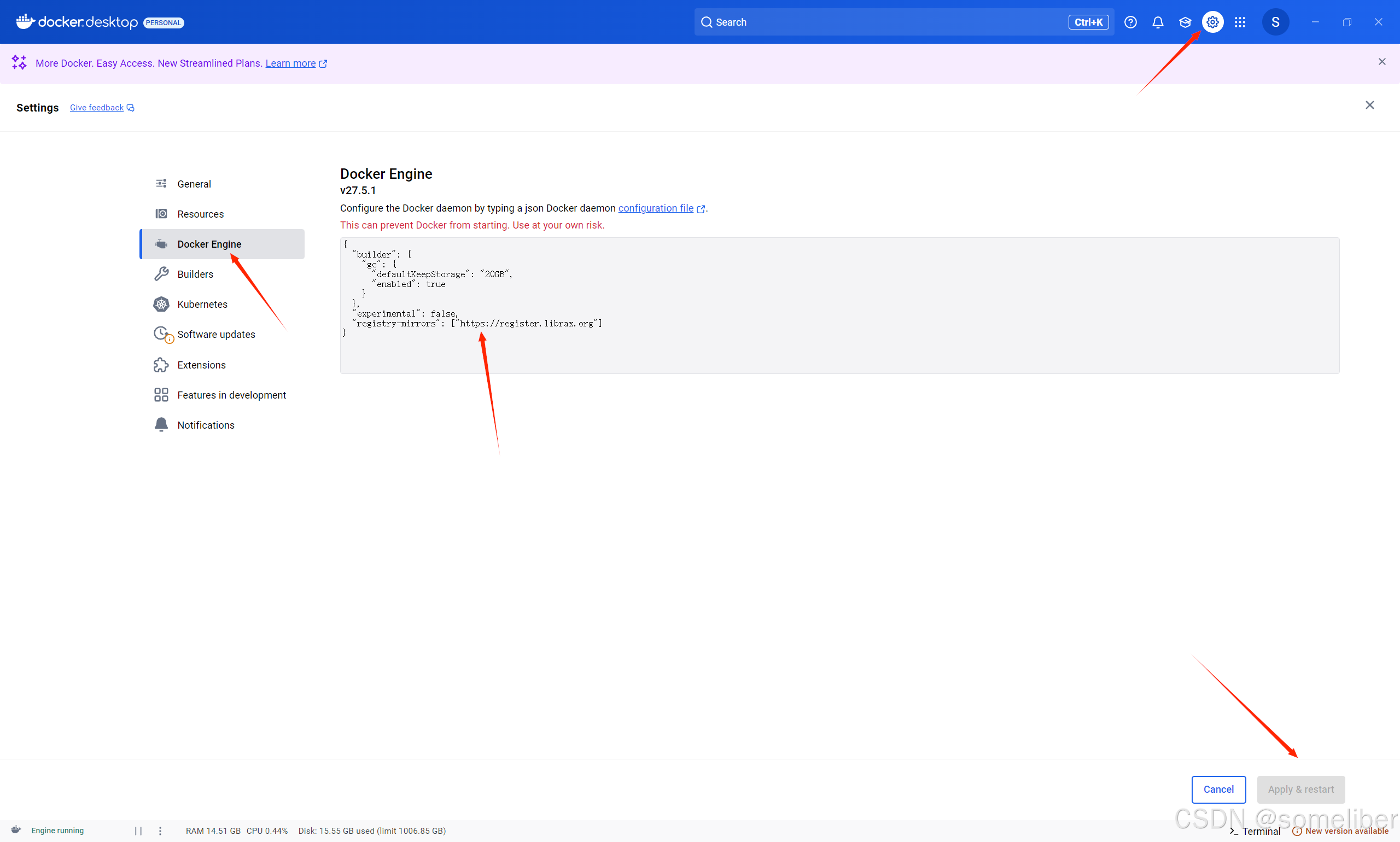Click the Cancel button

[x=1218, y=789]
